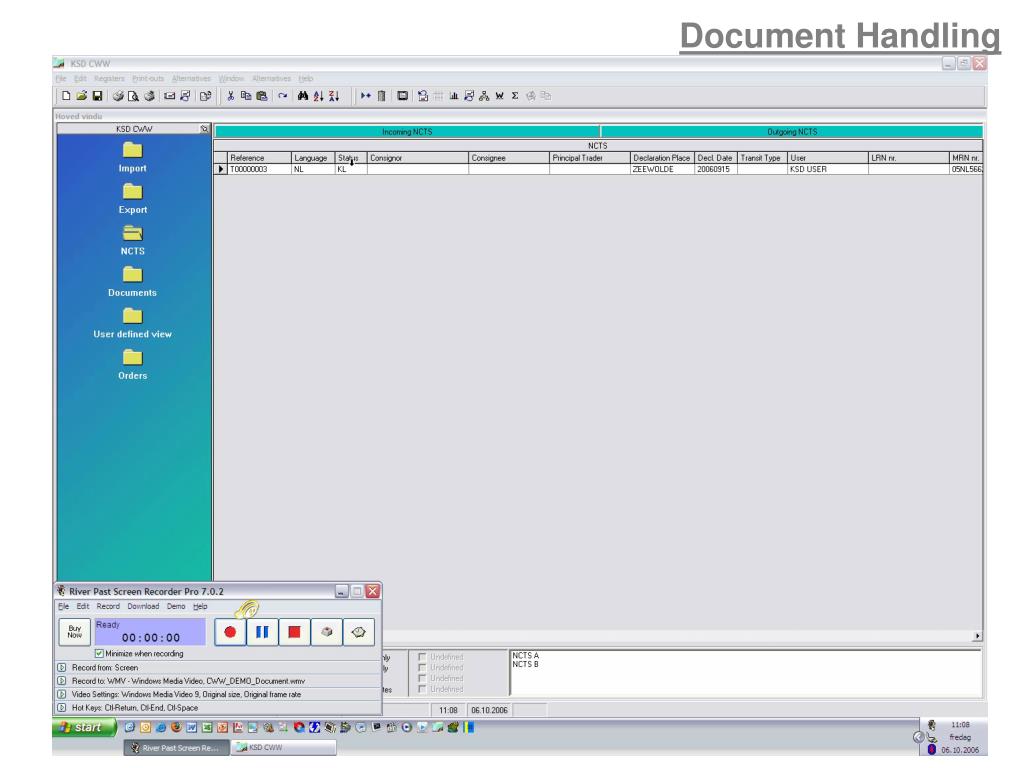Screen dimensions: 1024x768
Task: Click the Windows start button
Action: click(84, 728)
